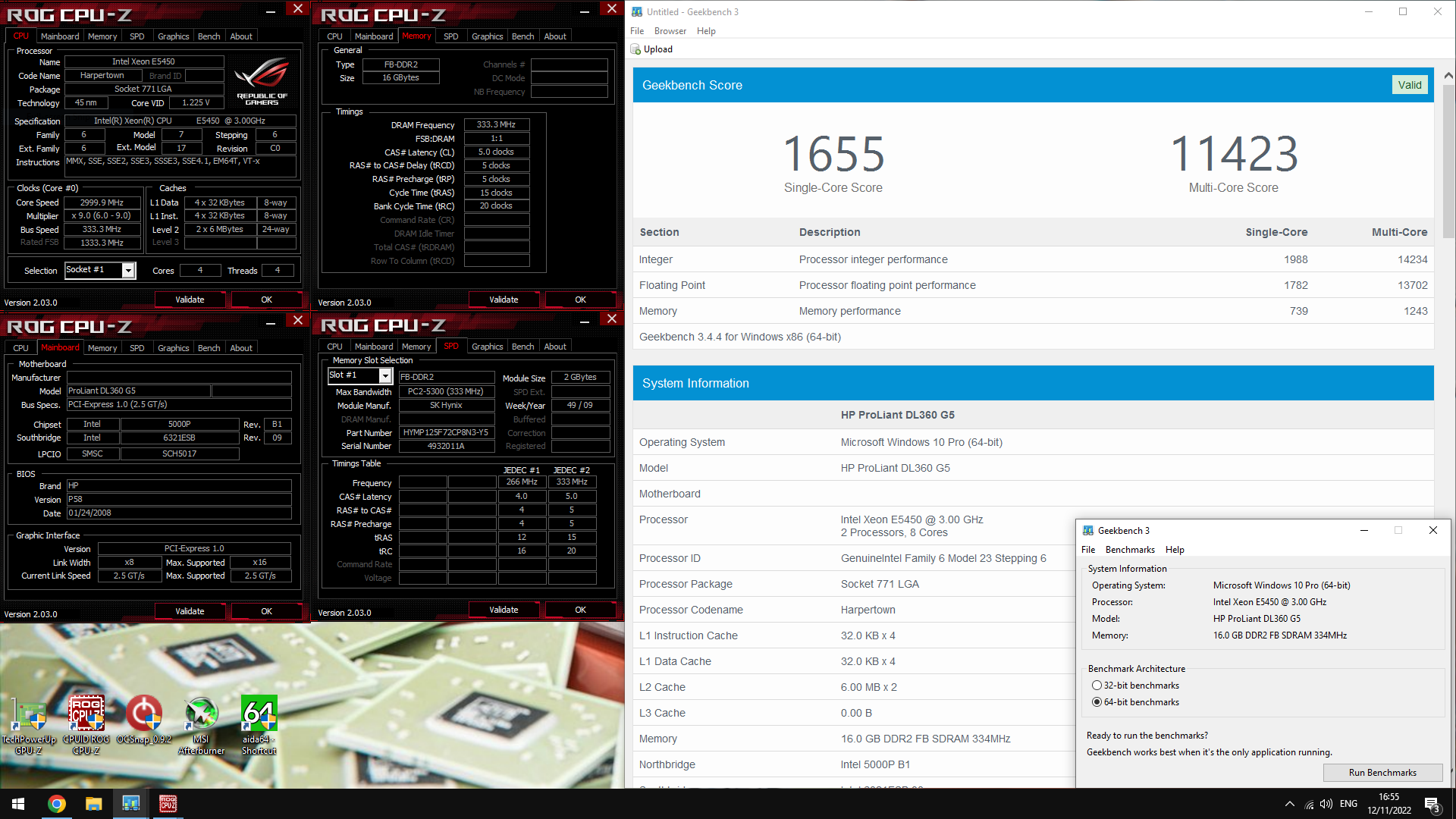The height and width of the screenshot is (819, 1456).
Task: Click the Integer section row
Action: click(x=1033, y=259)
